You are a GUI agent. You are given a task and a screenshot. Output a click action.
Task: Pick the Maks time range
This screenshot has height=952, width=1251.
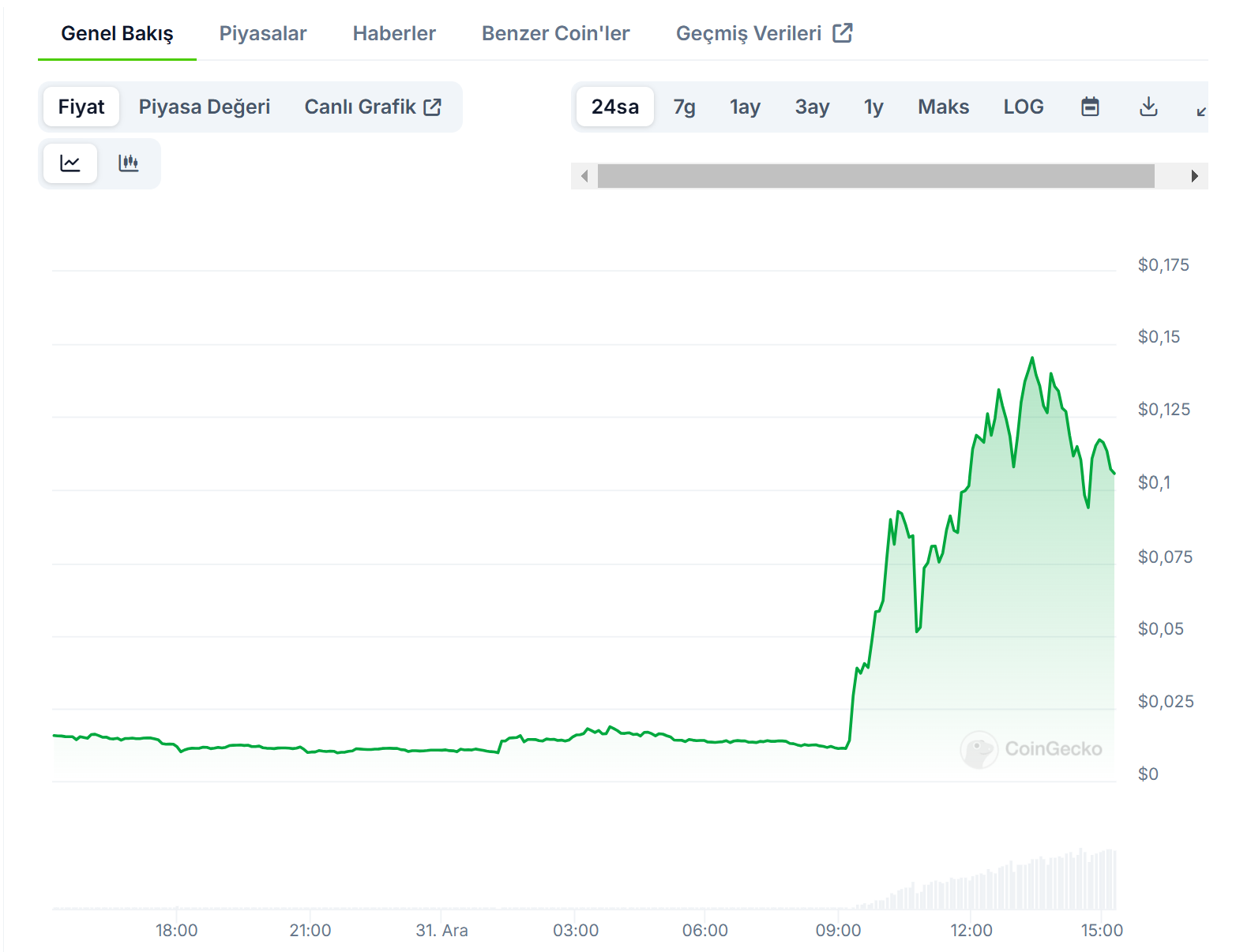[x=943, y=107]
